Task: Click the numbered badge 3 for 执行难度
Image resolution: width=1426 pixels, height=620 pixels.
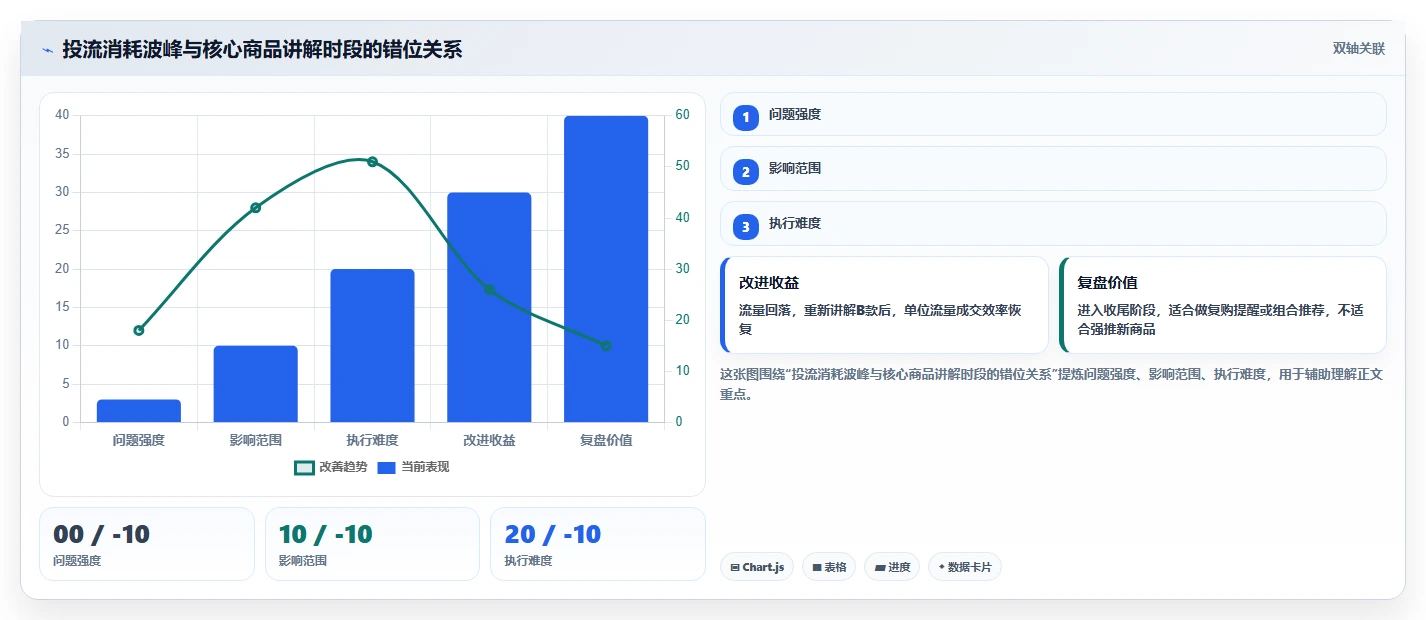Action: coord(746,227)
